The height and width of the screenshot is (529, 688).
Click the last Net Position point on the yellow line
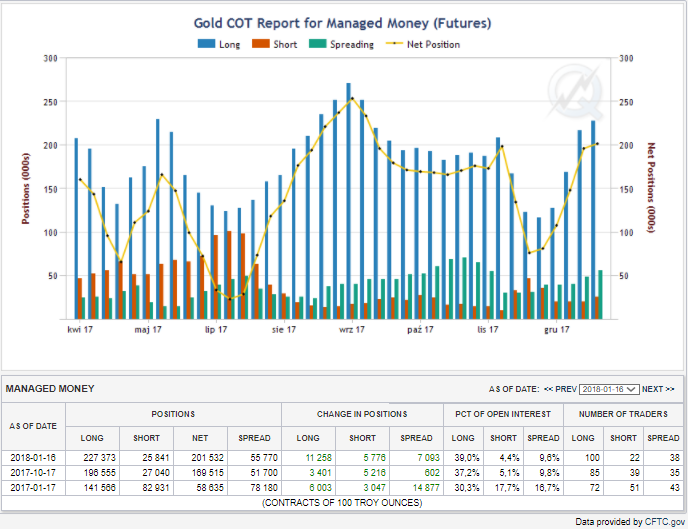point(597,143)
